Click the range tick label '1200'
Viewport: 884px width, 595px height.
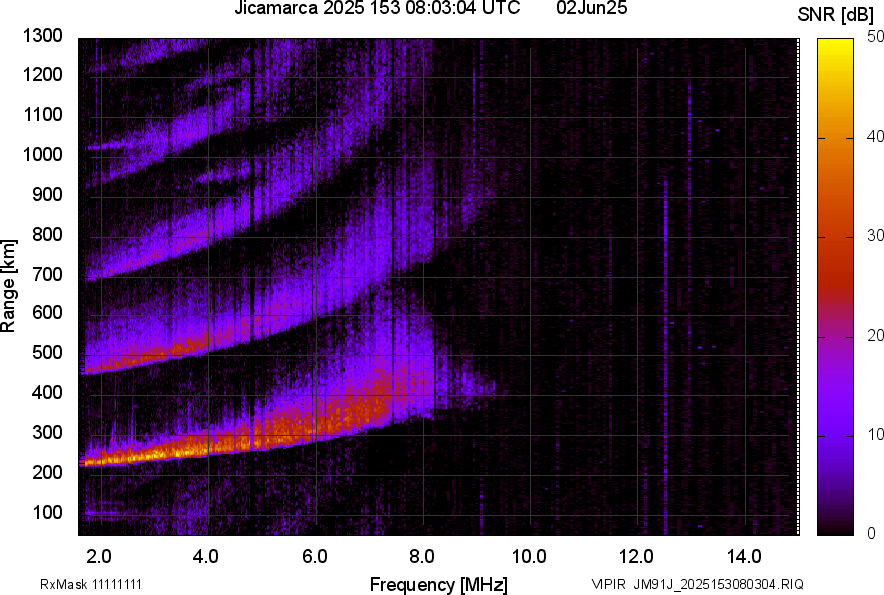[42, 74]
